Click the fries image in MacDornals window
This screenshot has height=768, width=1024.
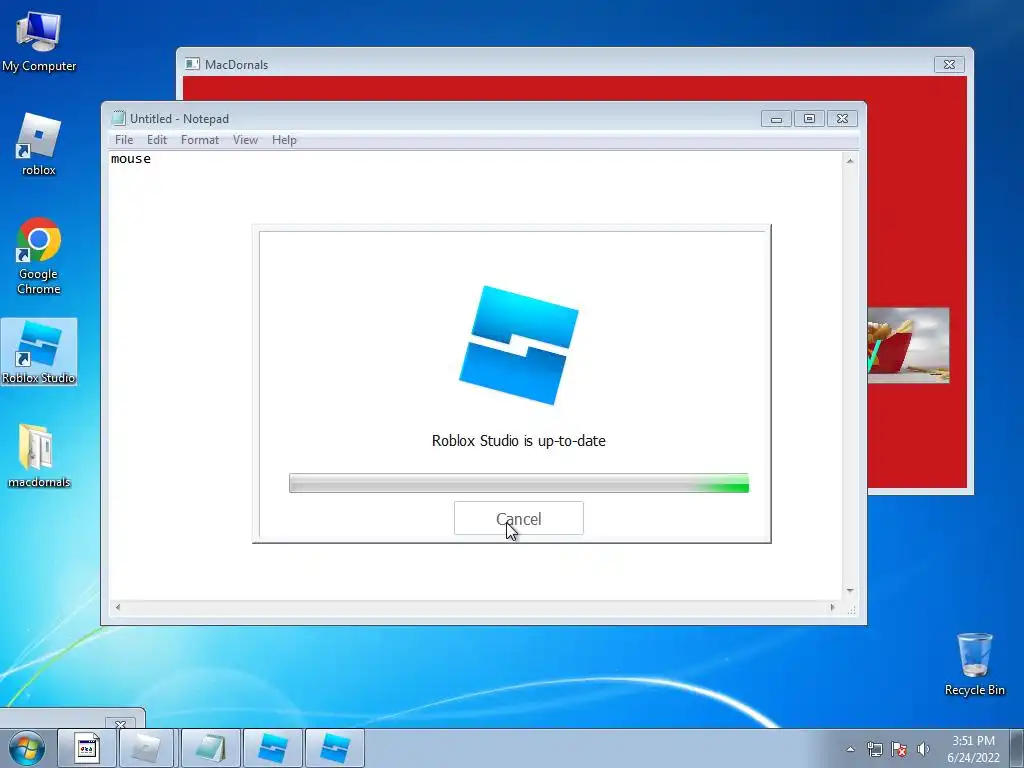tap(908, 345)
